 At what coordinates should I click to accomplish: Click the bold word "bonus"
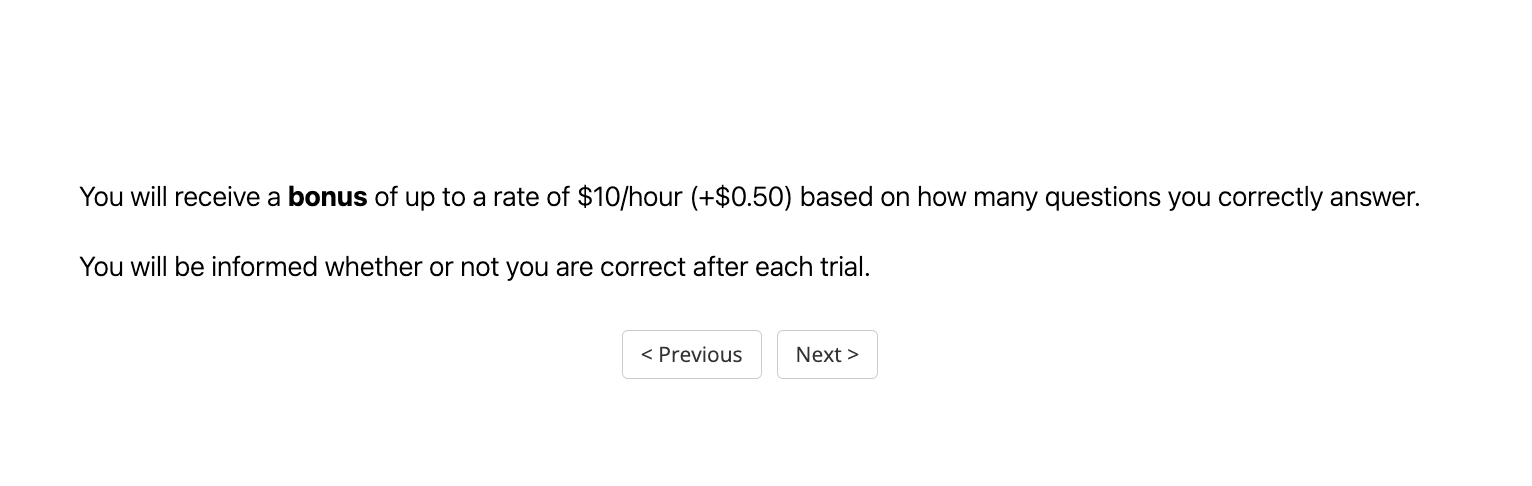[327, 197]
